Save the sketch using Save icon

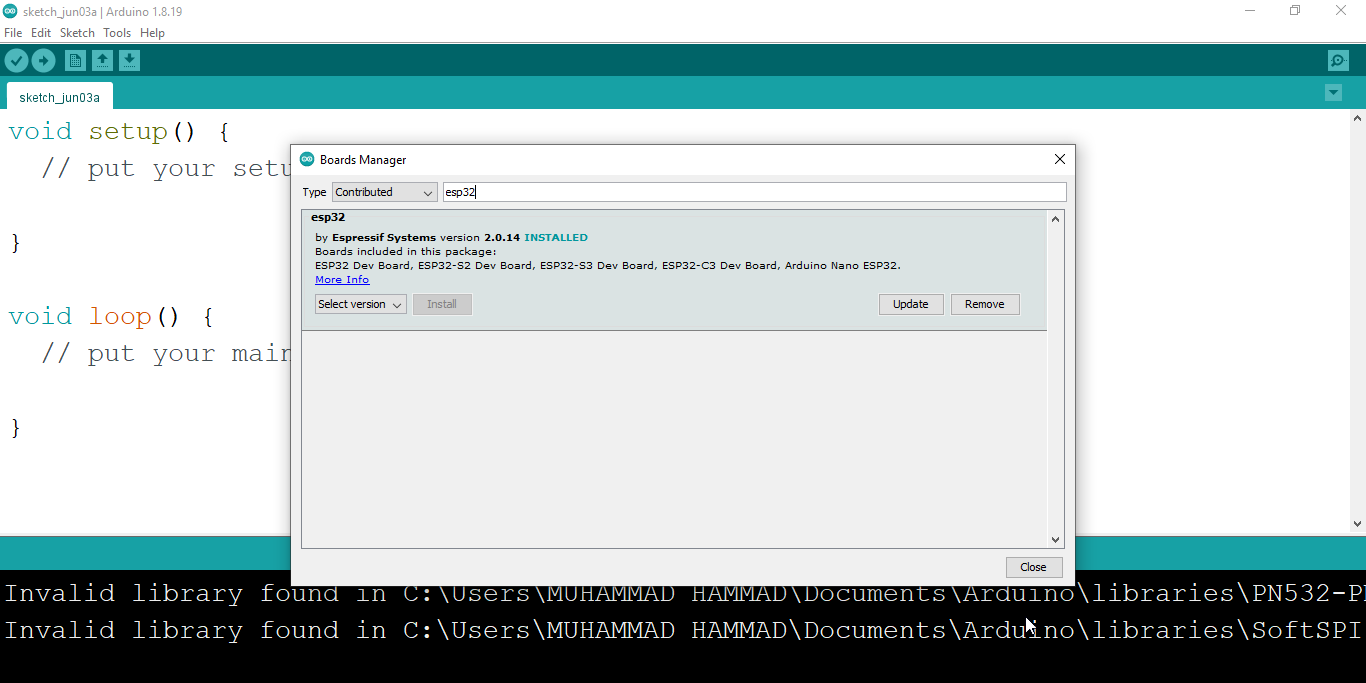129,61
